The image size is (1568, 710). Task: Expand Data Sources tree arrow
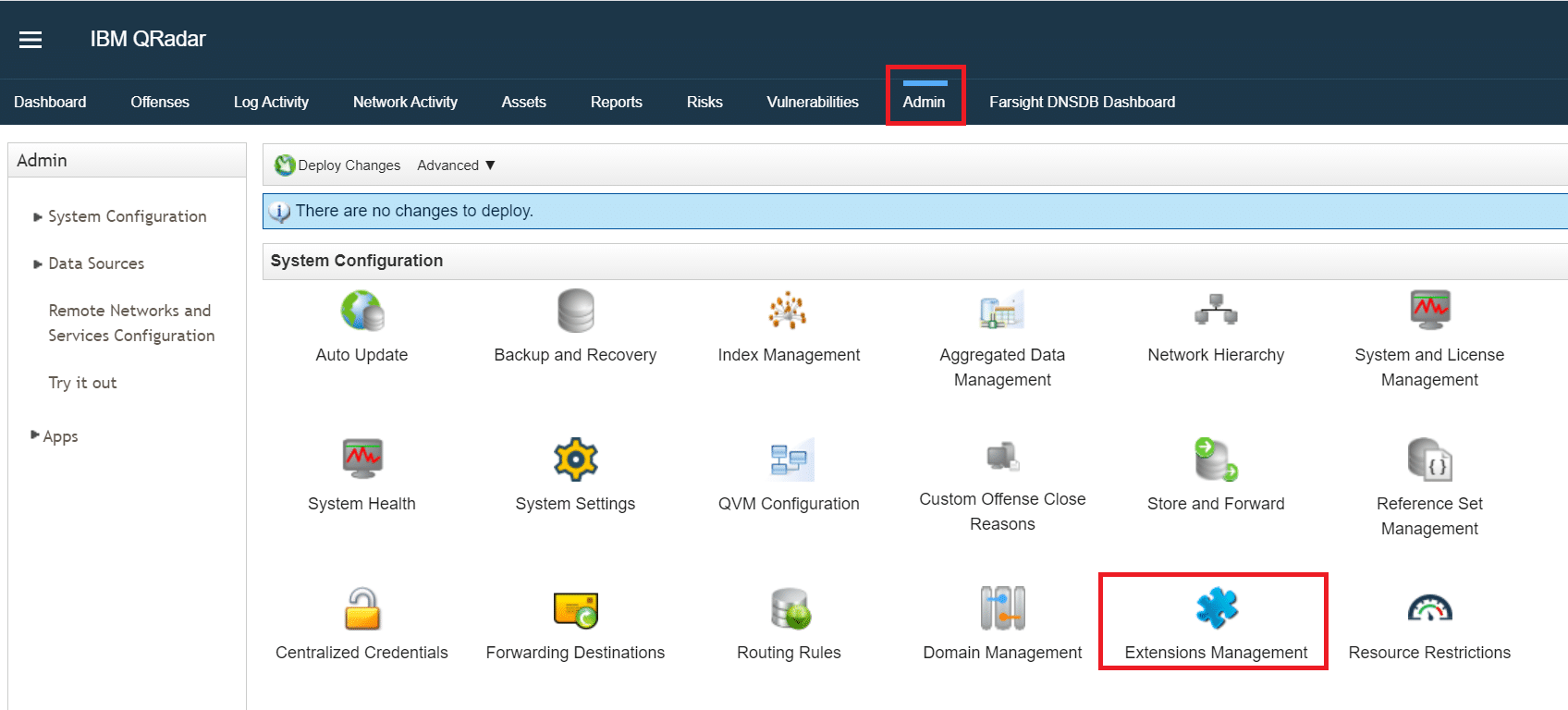point(38,264)
